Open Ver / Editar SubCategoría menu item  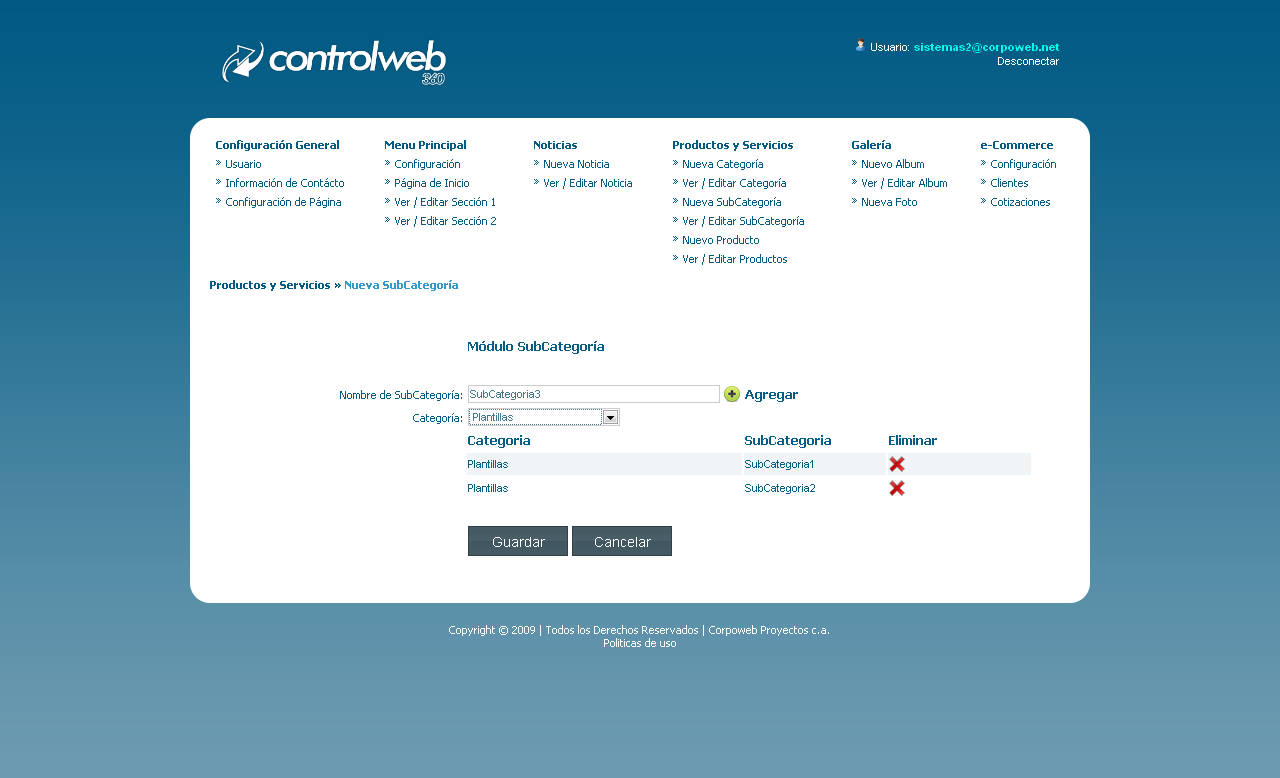click(742, 221)
